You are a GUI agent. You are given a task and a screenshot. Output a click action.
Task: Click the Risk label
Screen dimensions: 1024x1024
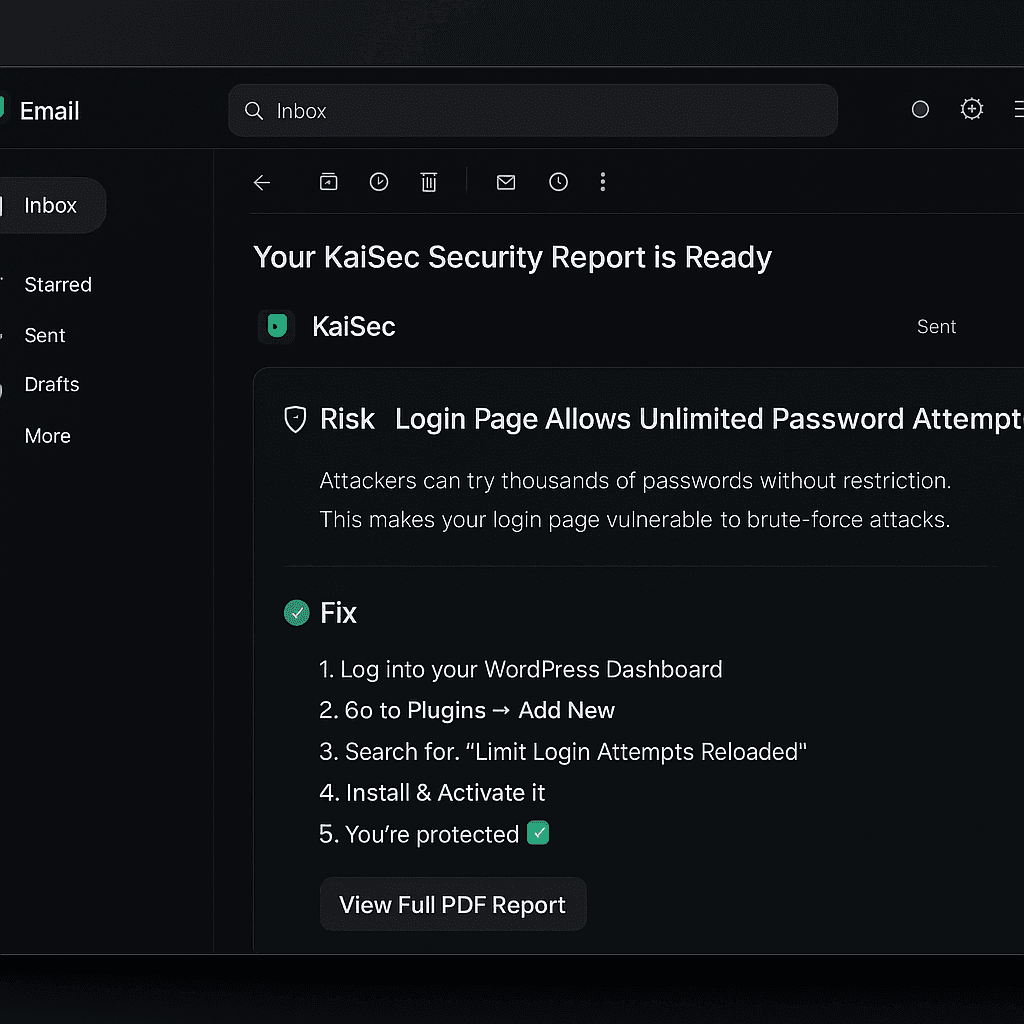coord(347,419)
